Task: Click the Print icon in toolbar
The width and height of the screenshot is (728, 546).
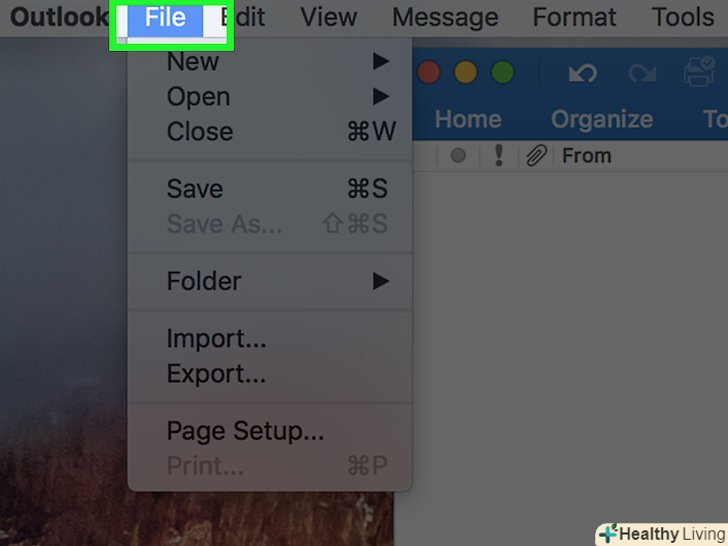Action: pos(699,72)
